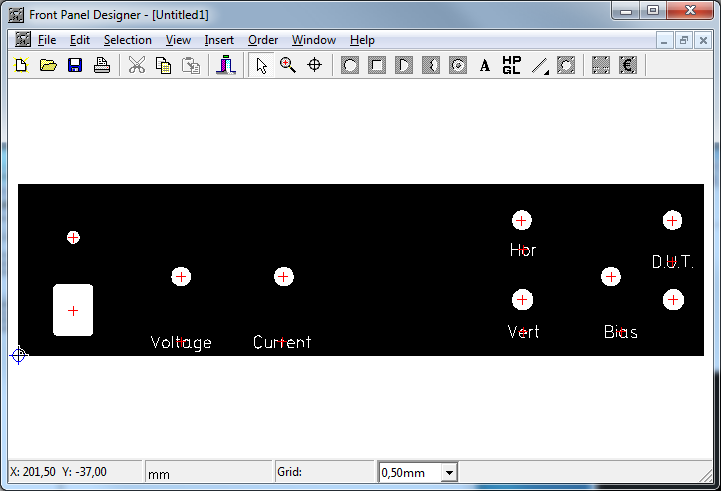
Task: Open a file with the folder icon
Action: point(47,66)
